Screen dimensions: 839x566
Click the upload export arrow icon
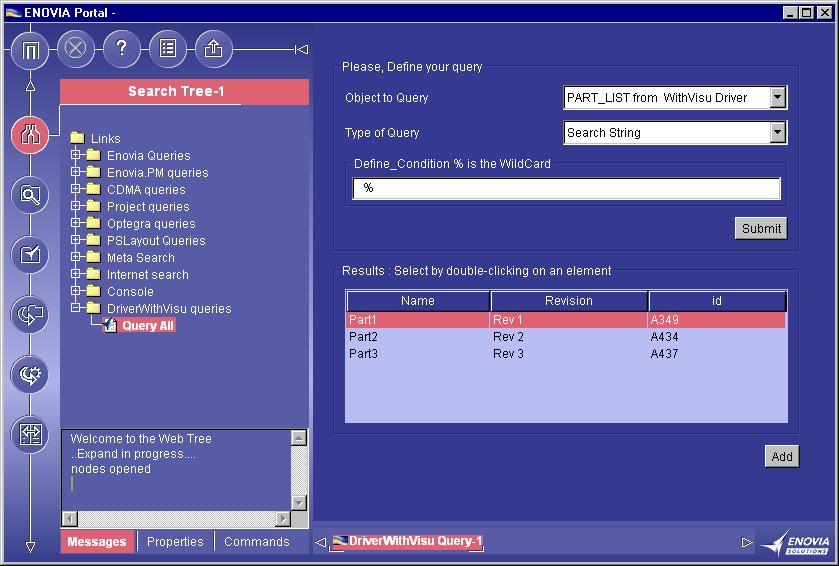pos(213,49)
